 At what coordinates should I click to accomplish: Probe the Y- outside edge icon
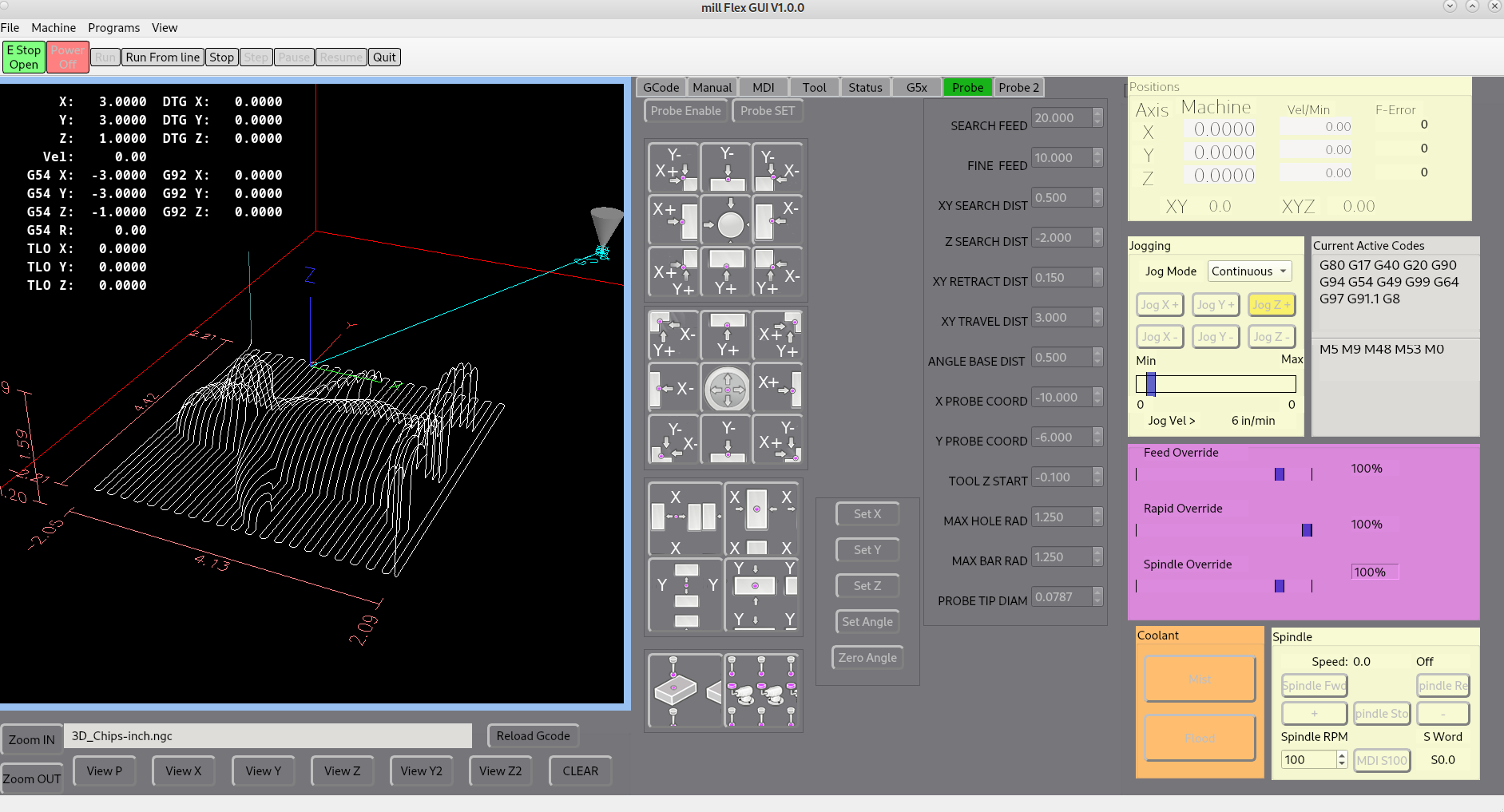click(726, 168)
